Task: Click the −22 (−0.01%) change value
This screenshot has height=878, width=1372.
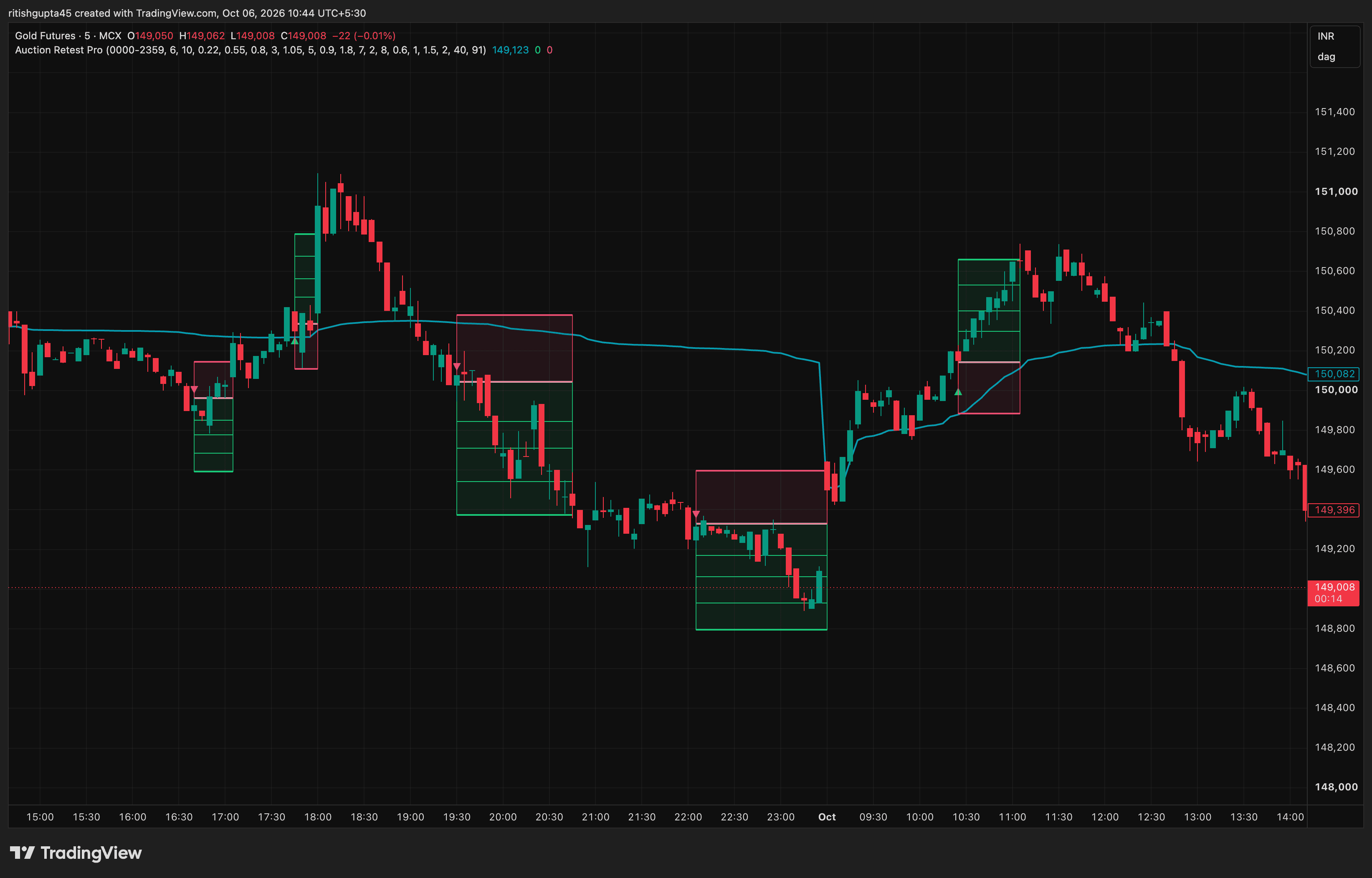Action: (364, 36)
